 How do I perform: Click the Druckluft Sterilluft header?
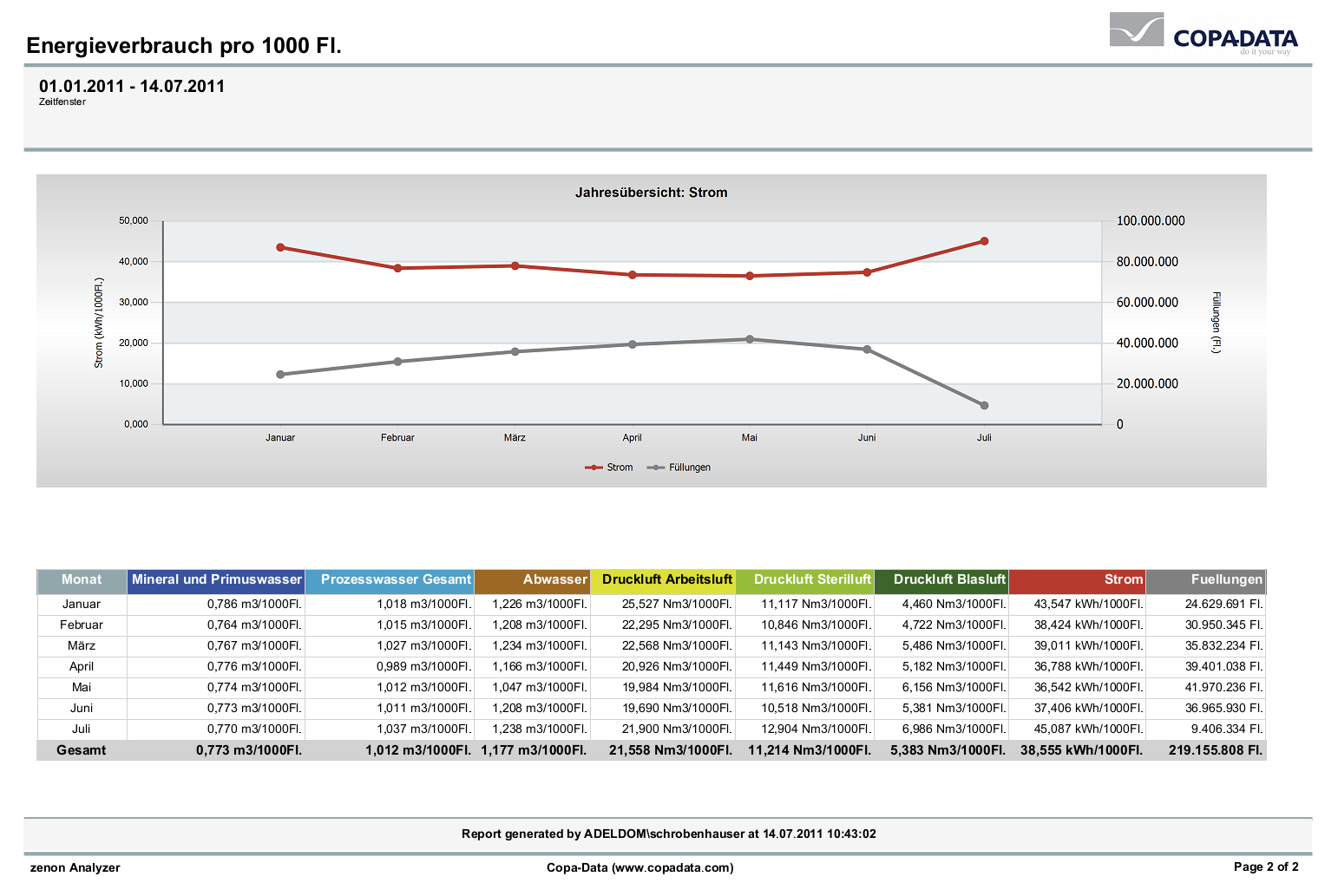(804, 580)
